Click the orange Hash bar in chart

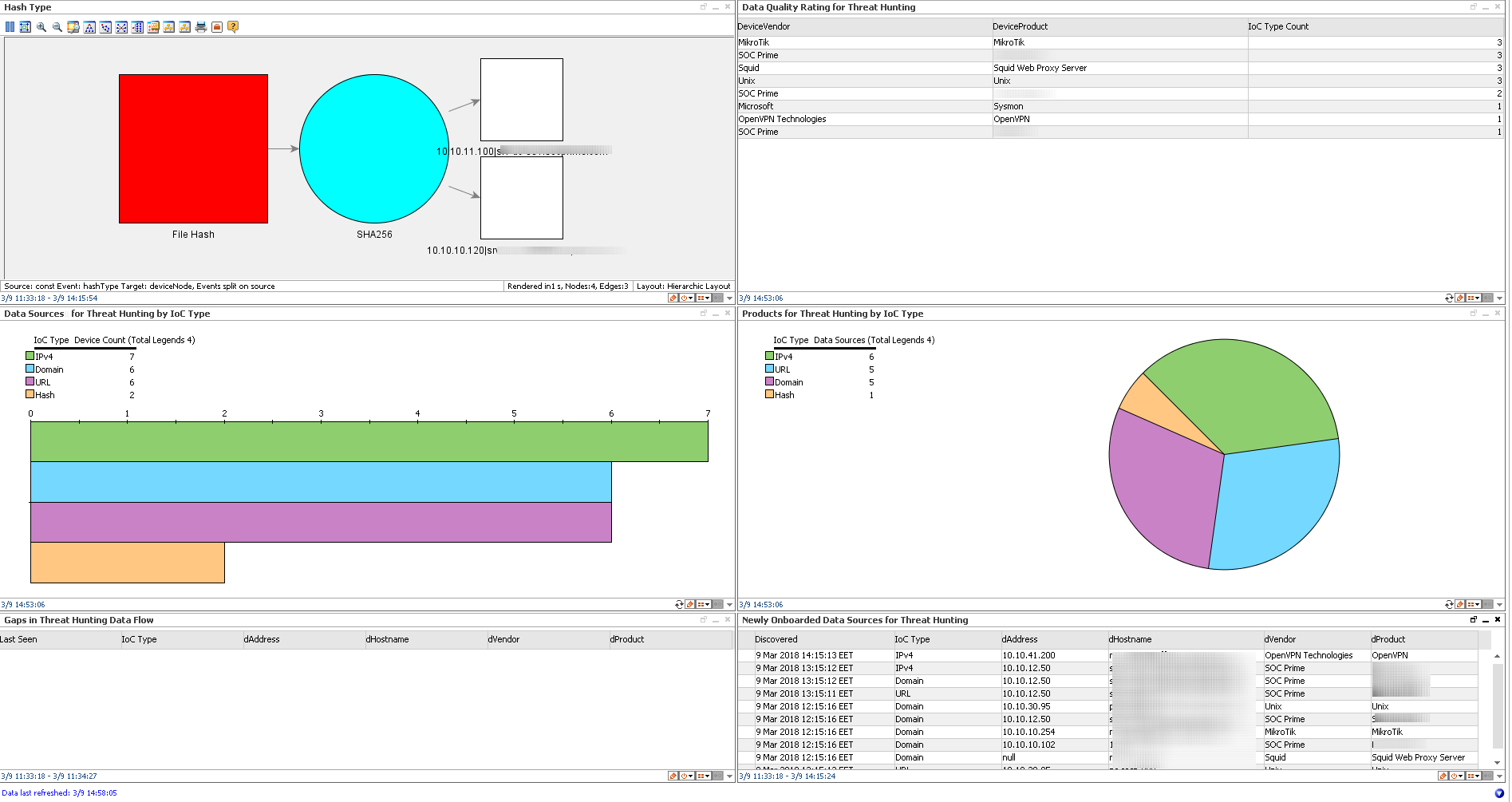click(x=128, y=563)
